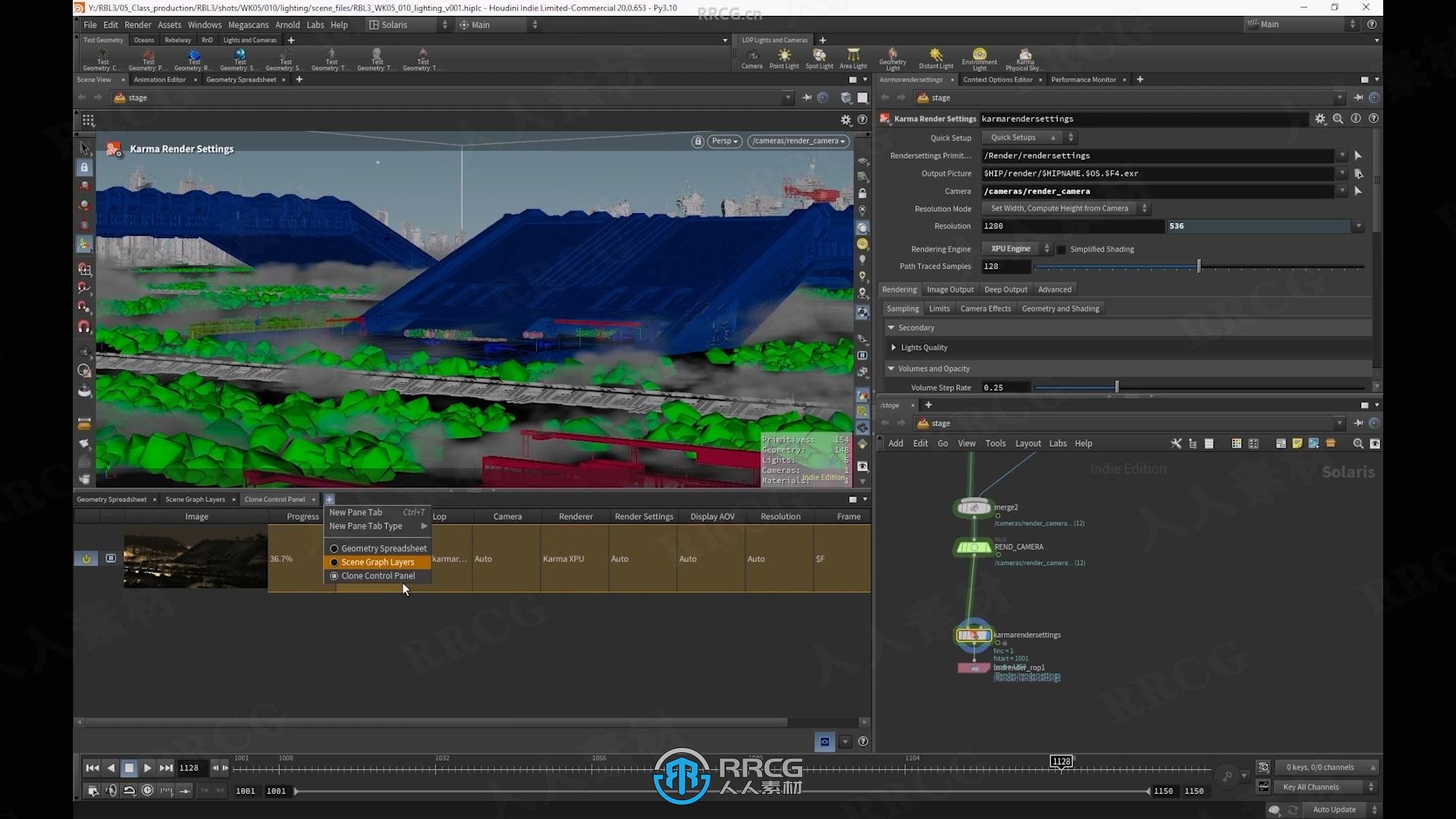1456x819 pixels.
Task: Choose Geometry Spreadsheet radio option in menu
Action: pos(378,548)
